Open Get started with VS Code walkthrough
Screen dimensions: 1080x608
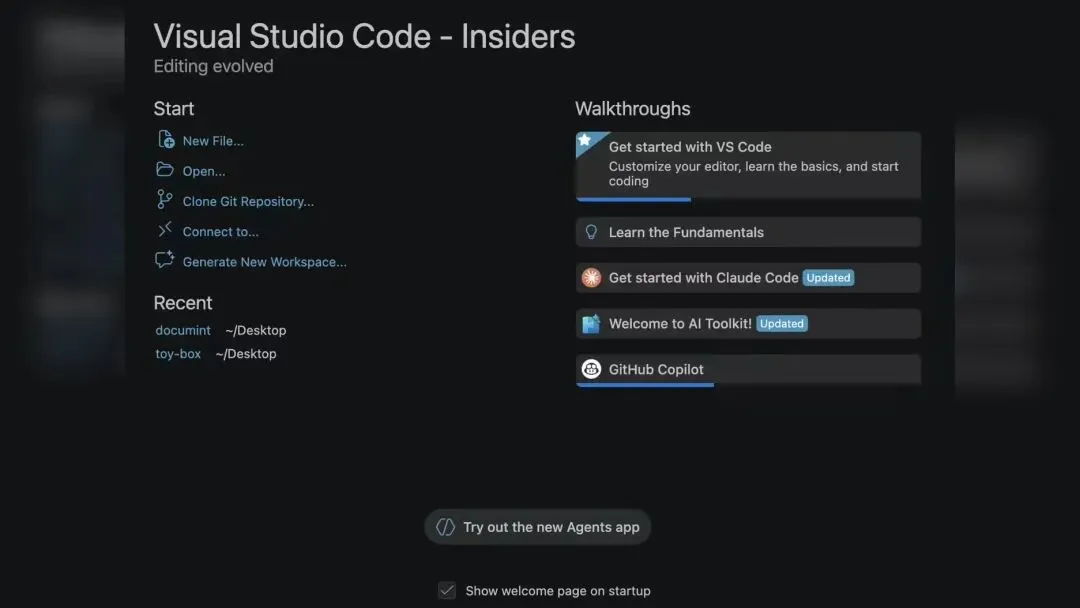point(748,166)
